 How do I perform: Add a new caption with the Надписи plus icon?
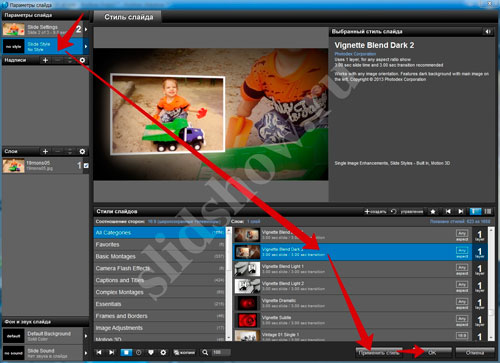click(x=46, y=60)
